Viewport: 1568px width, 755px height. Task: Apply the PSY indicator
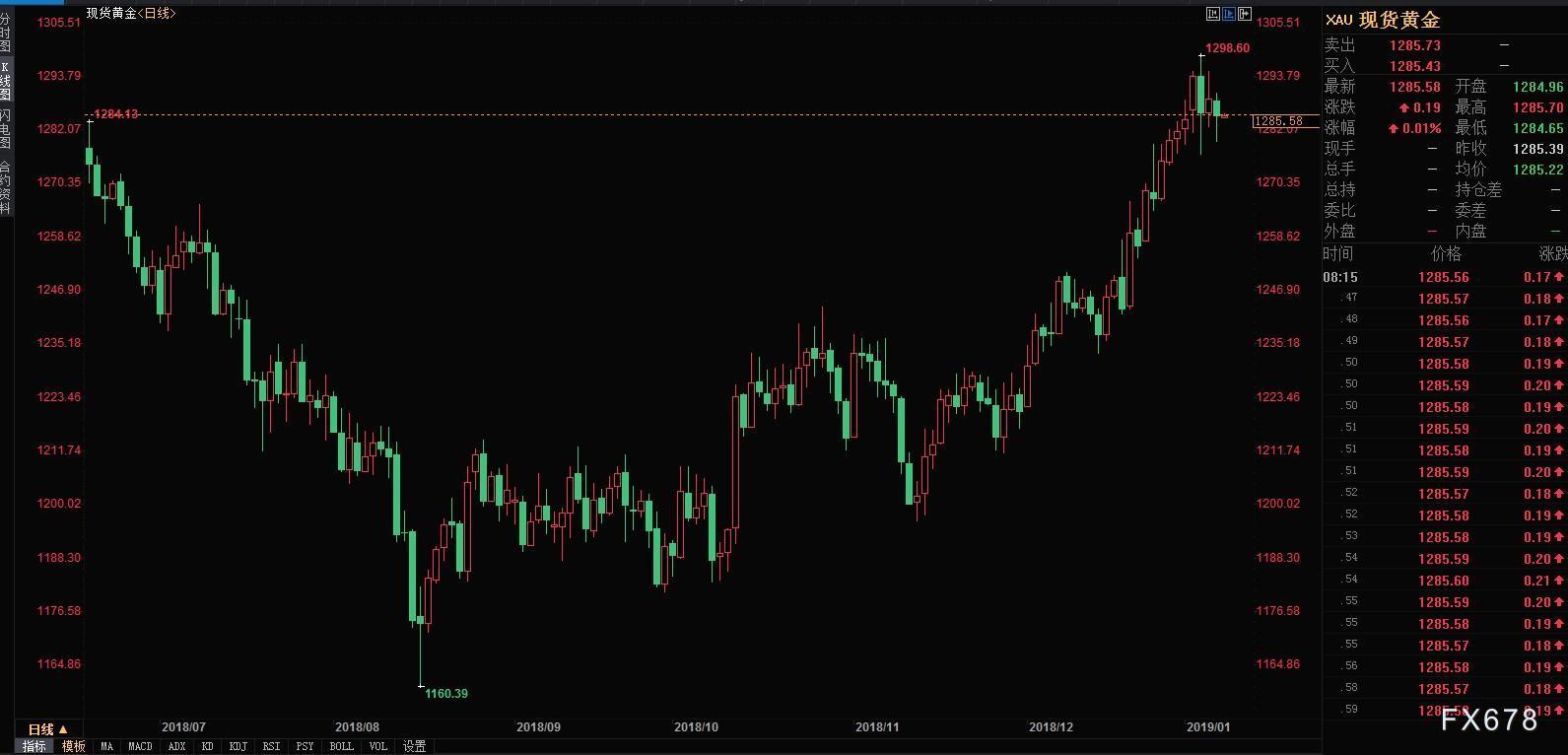coord(306,746)
